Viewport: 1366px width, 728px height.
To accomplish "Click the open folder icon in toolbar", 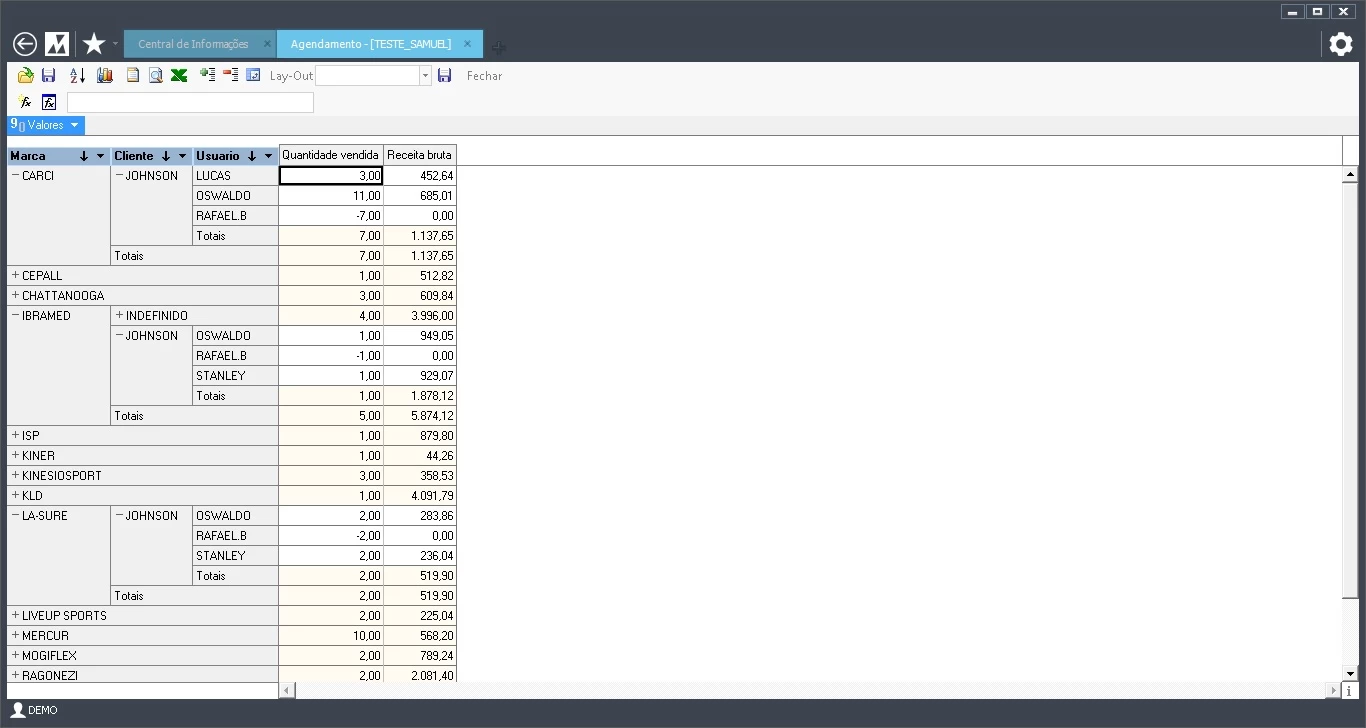I will [26, 76].
